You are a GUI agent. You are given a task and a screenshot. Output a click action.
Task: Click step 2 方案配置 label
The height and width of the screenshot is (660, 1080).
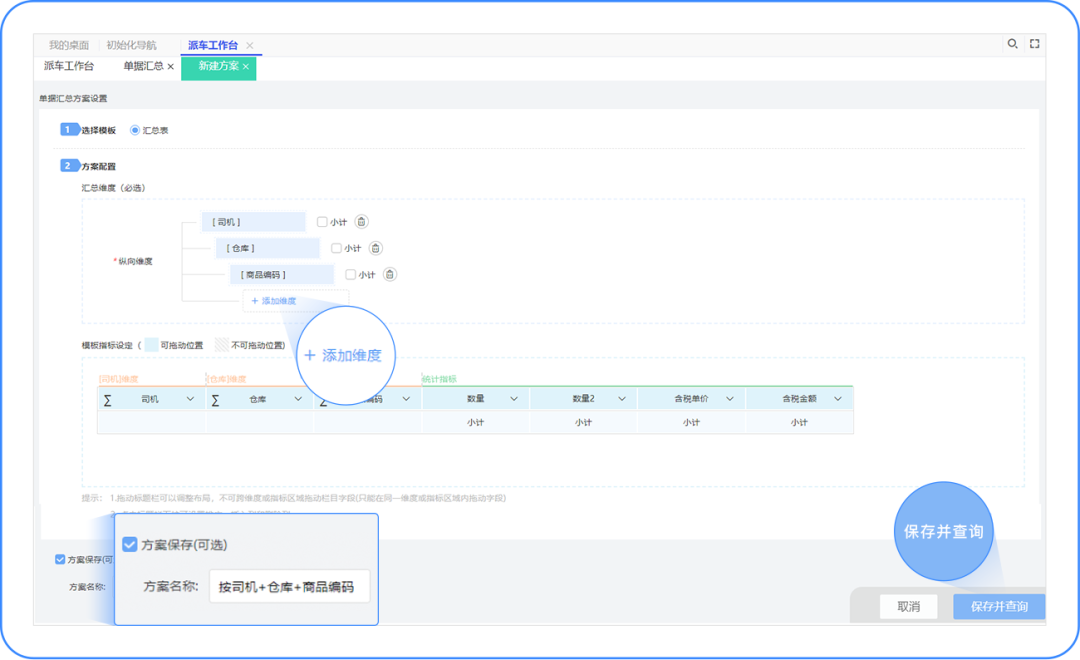[98, 167]
